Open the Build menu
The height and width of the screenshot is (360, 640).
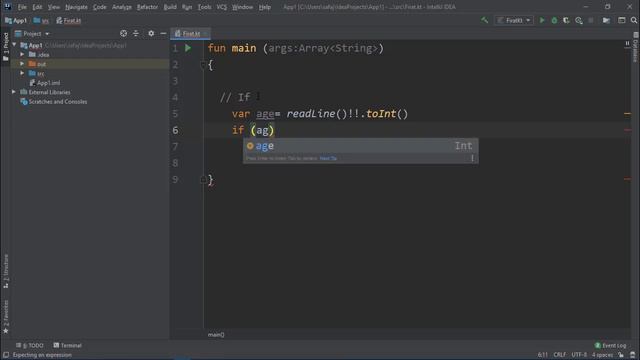(x=170, y=7)
